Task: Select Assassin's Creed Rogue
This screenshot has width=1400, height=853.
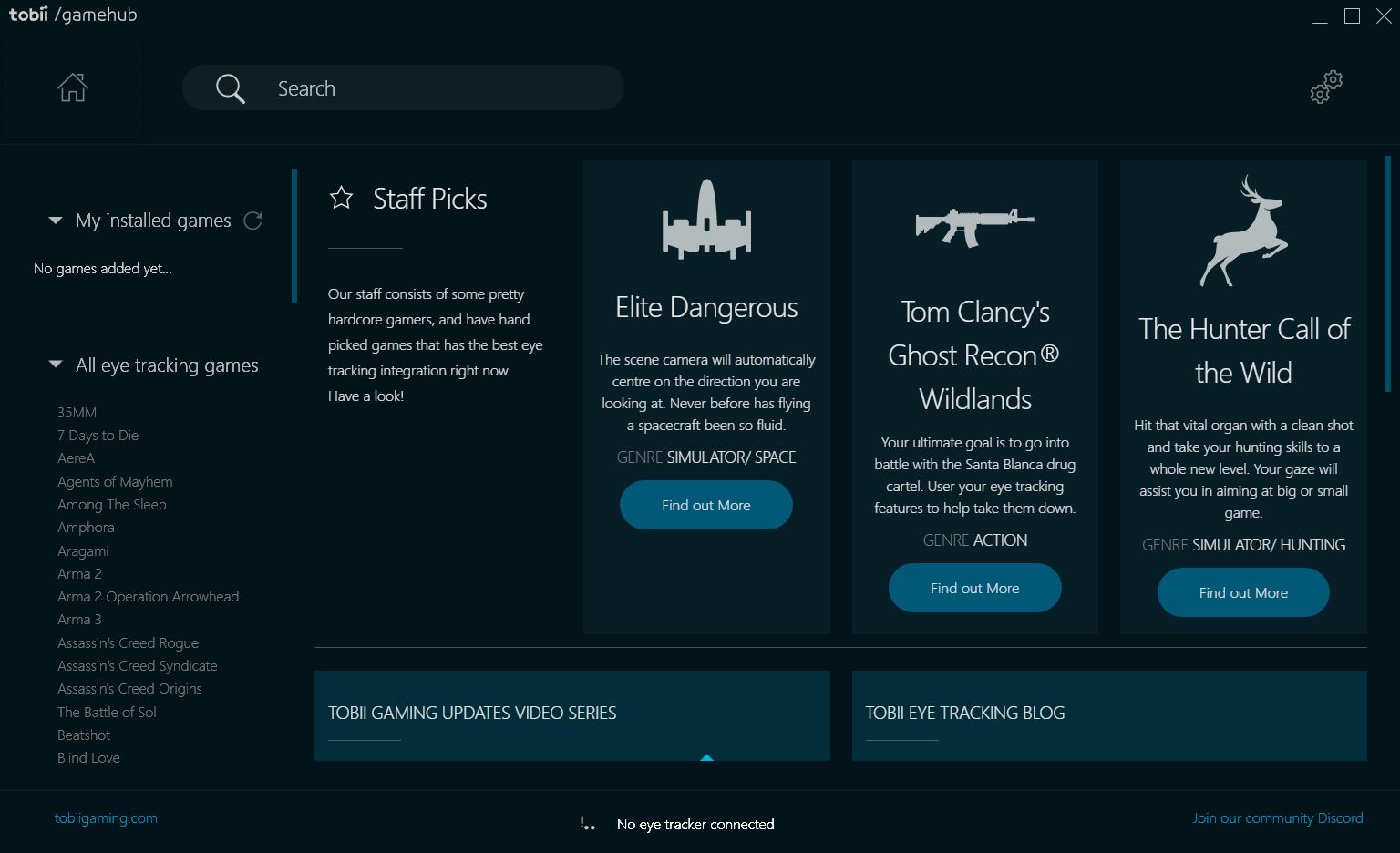Action: pyautogui.click(x=128, y=642)
